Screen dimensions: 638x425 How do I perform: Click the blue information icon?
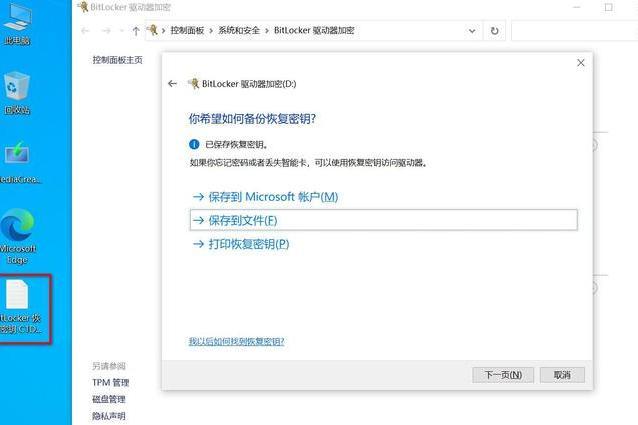[194, 144]
